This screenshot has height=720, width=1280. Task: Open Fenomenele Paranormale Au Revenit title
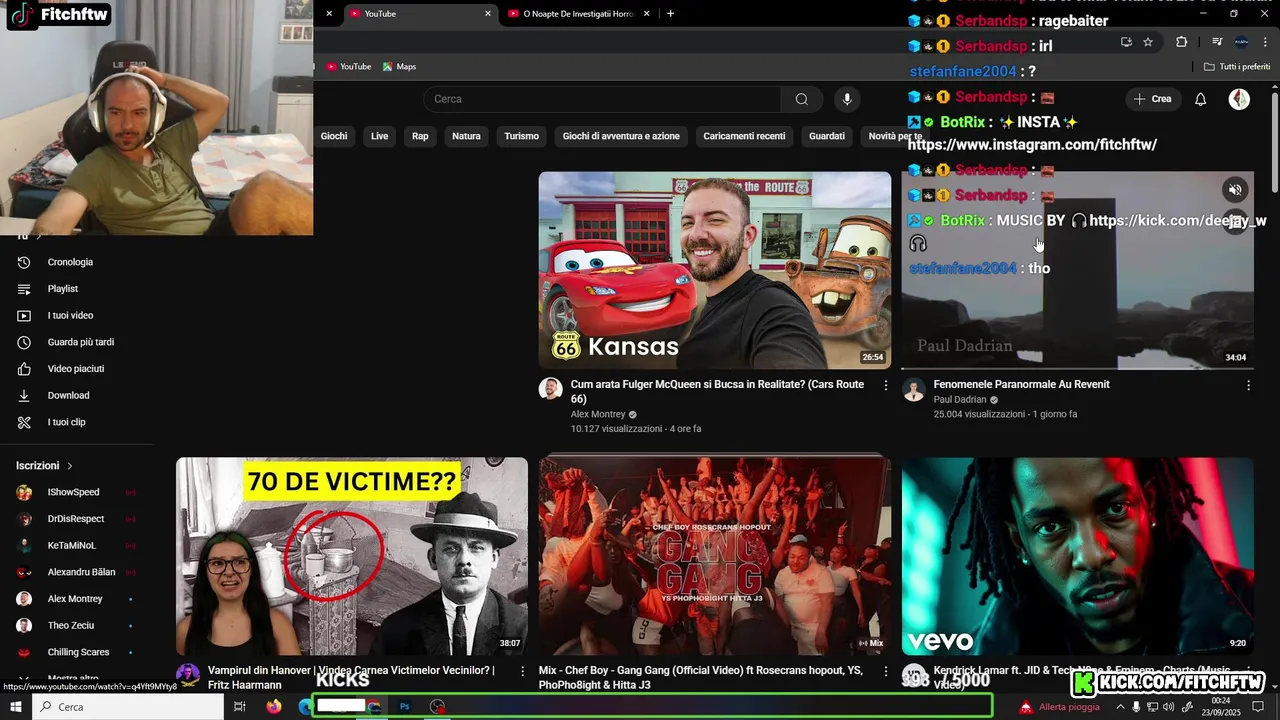point(1021,384)
